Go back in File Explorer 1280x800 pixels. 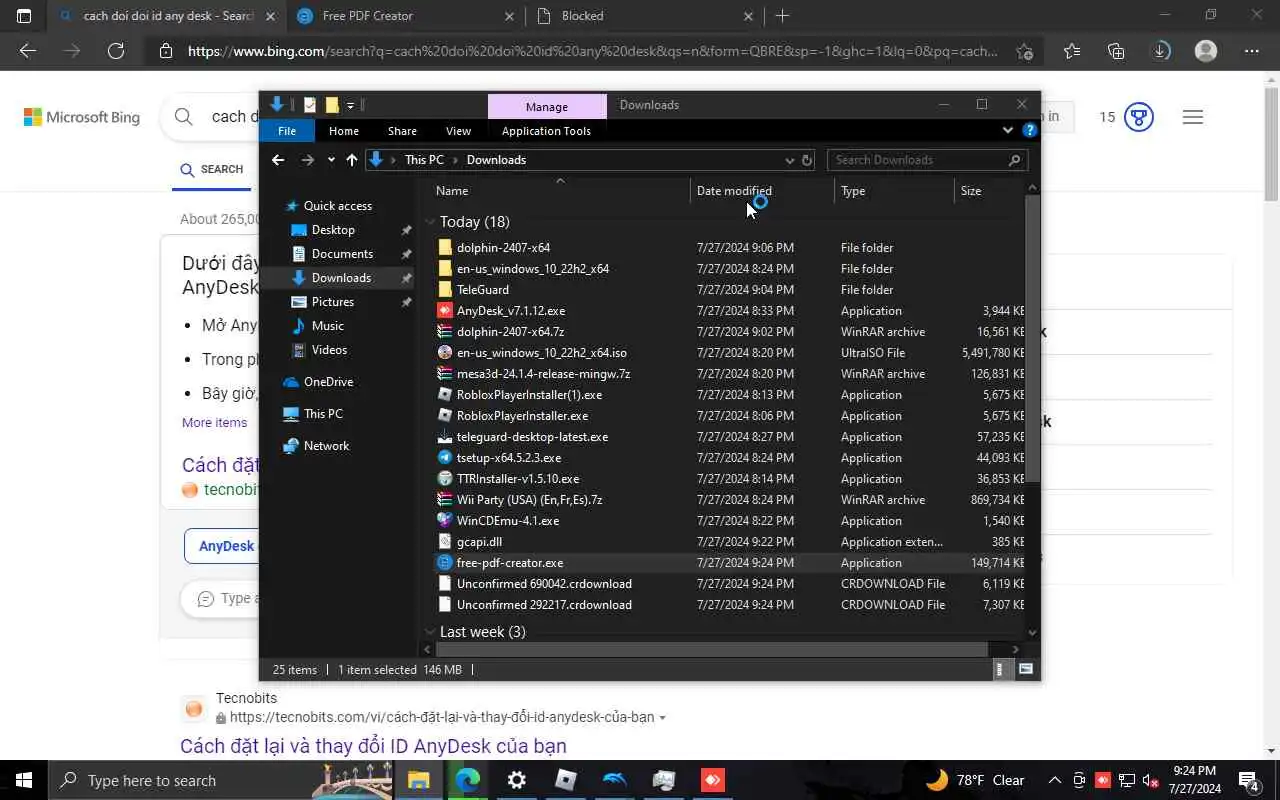(x=278, y=160)
